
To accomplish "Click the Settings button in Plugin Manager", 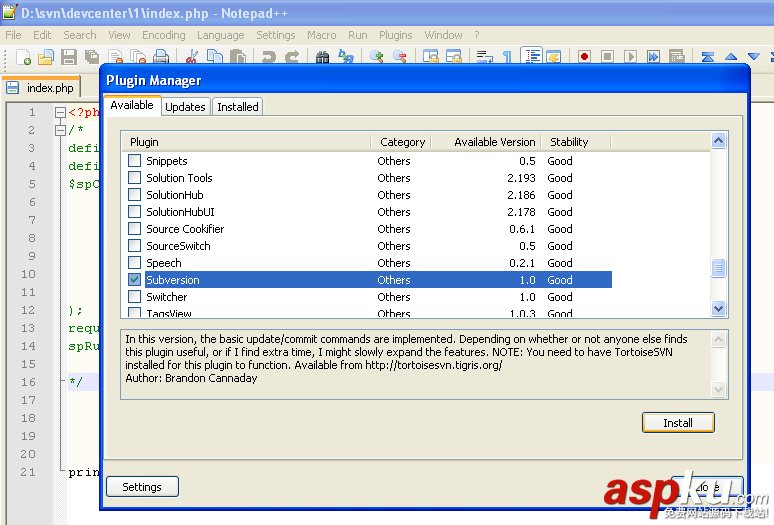I will coord(142,487).
